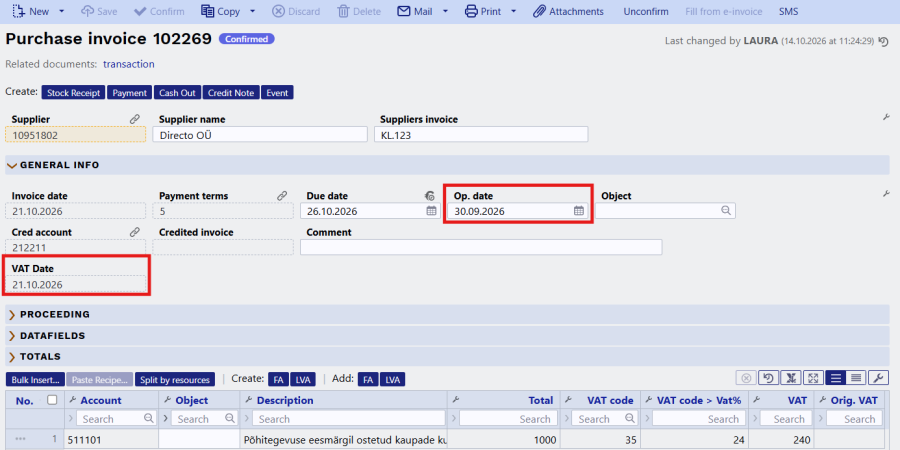Tick the select-all checkbox in No. column
This screenshot has width=900, height=450.
[52, 399]
